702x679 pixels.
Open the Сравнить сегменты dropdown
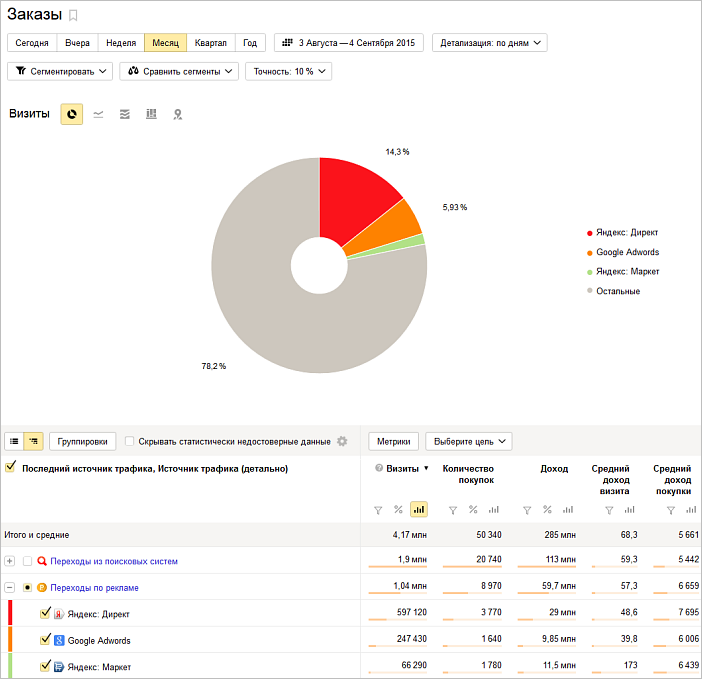[179, 72]
